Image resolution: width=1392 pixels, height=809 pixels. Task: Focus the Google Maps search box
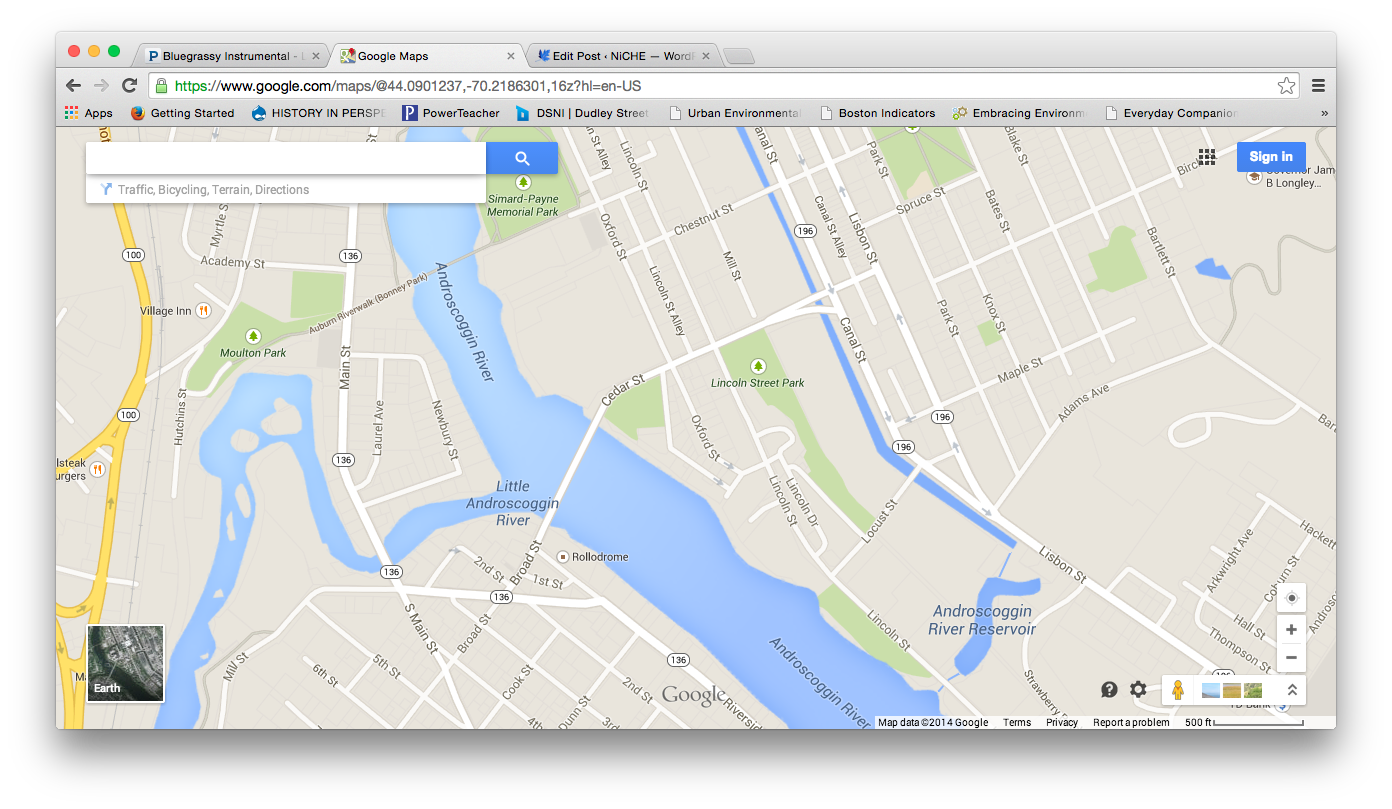tap(285, 158)
